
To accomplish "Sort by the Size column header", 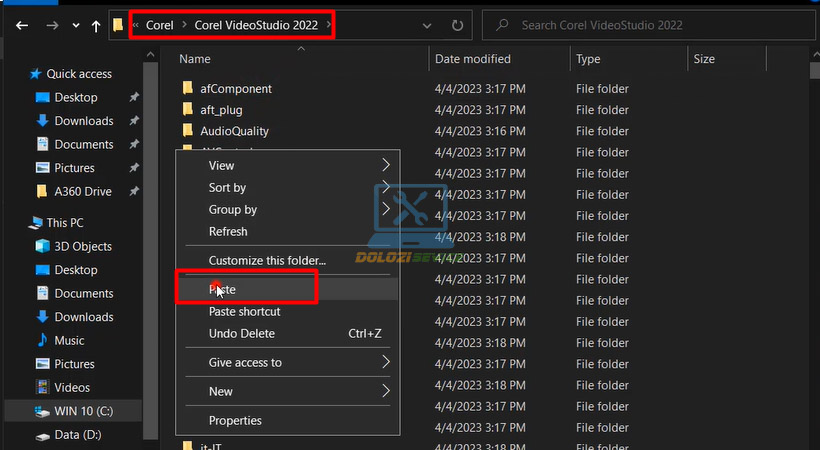I will pos(704,59).
